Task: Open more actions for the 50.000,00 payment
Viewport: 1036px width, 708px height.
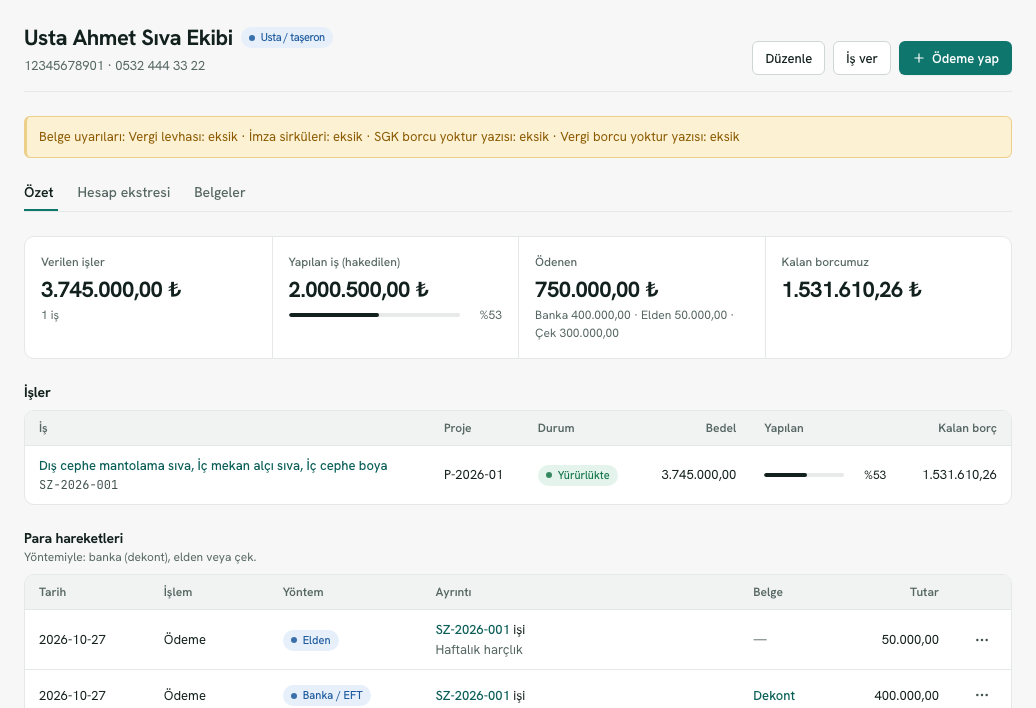Action: (982, 639)
